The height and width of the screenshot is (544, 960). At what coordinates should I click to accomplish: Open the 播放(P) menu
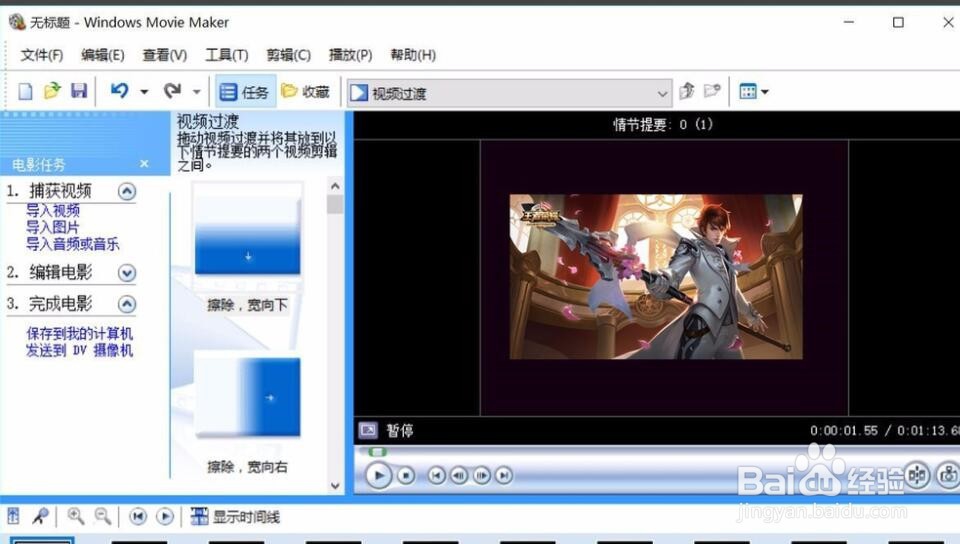point(350,55)
